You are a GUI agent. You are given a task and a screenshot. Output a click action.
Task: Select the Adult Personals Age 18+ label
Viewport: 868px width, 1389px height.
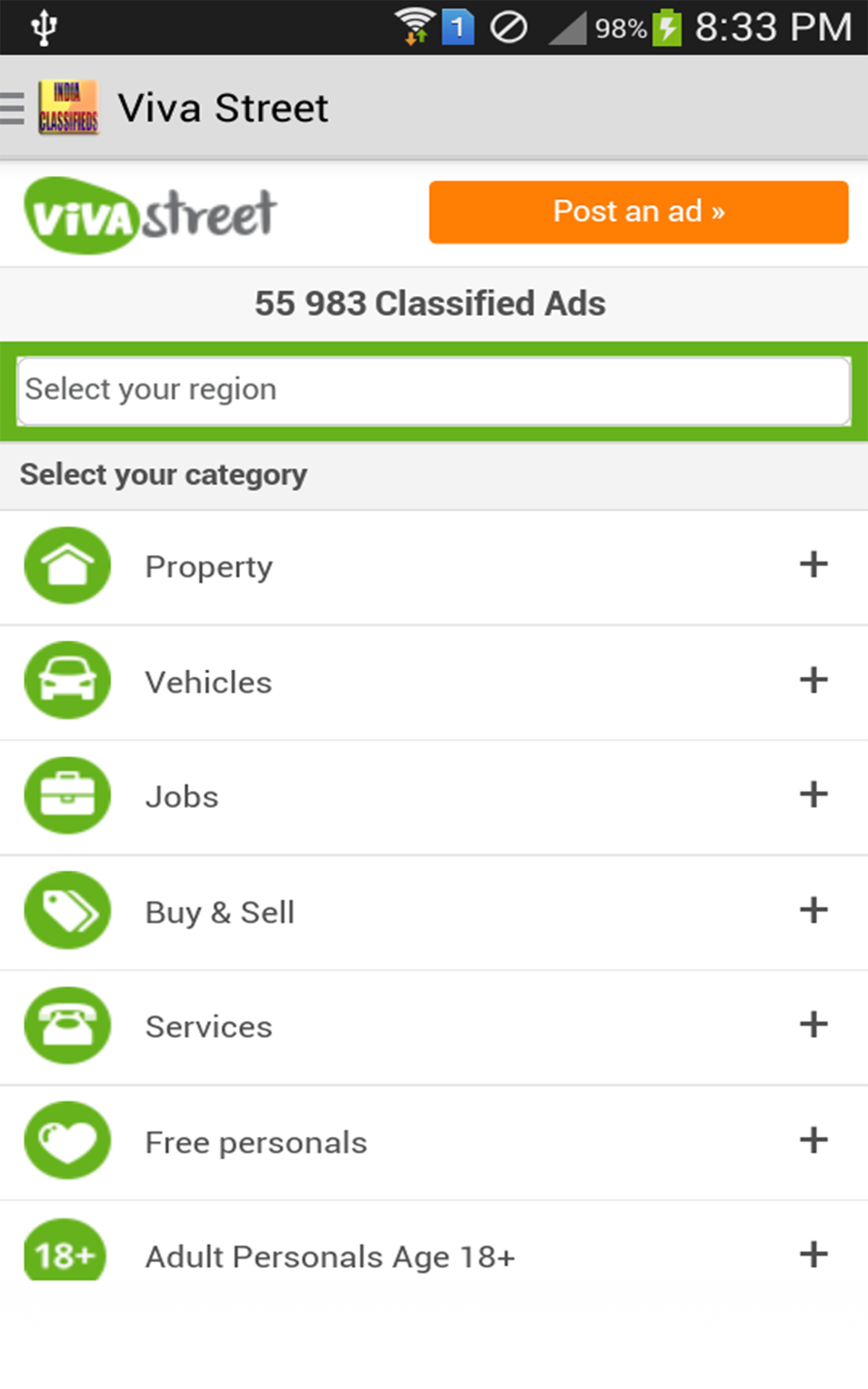[x=330, y=1257]
